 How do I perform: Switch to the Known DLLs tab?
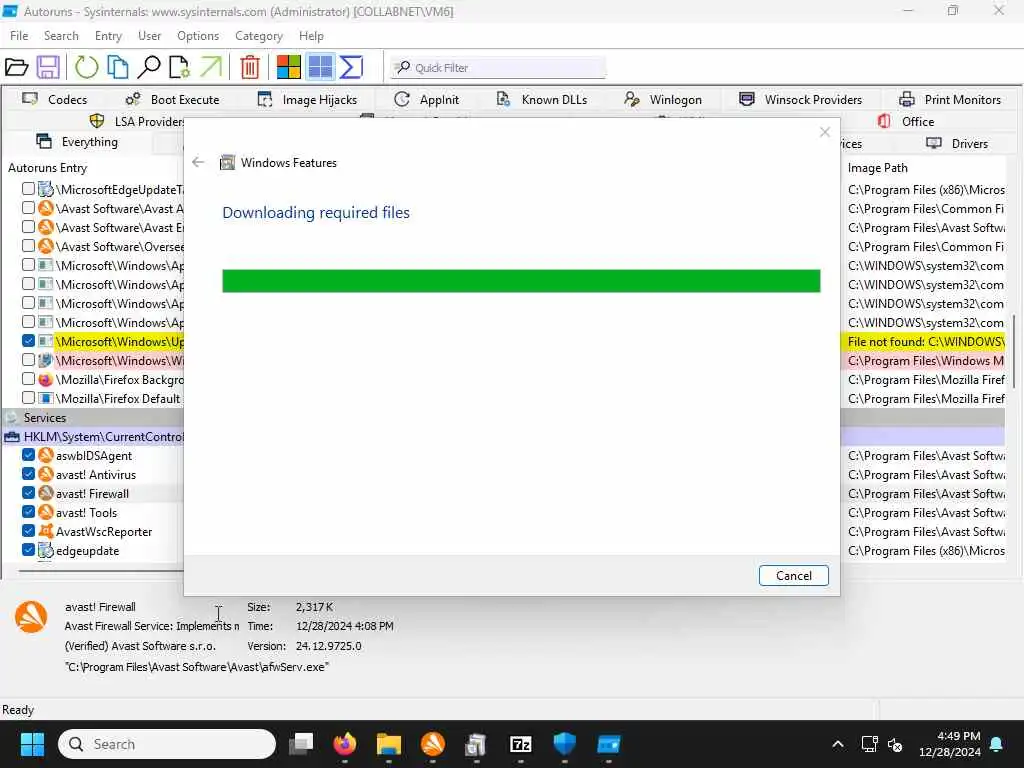click(x=542, y=99)
